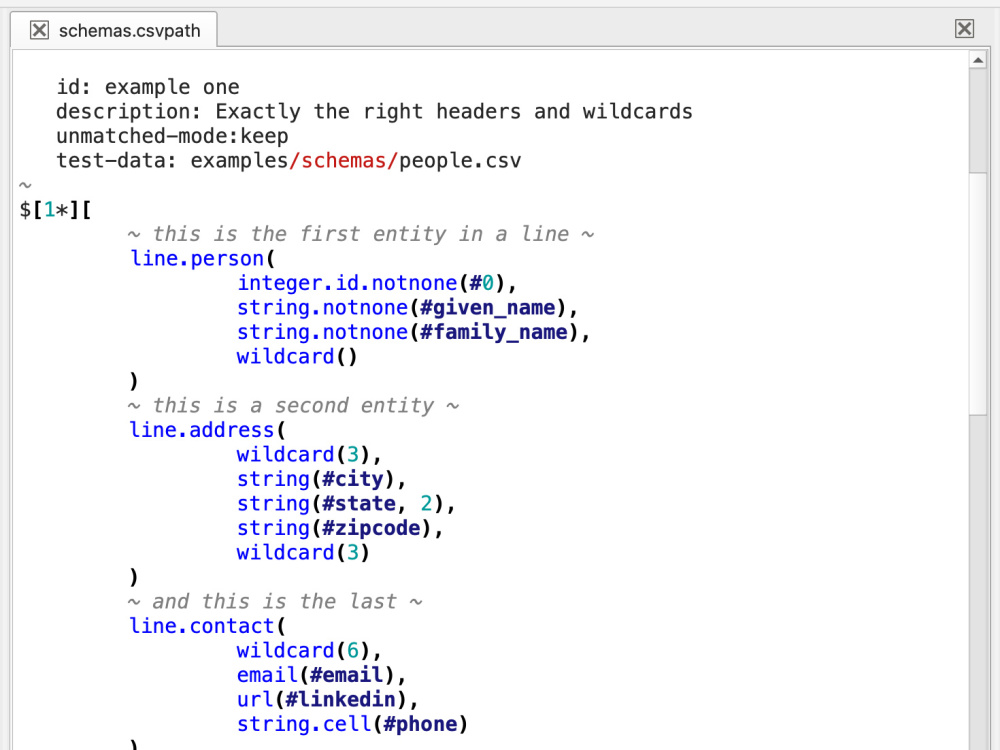
Task: Click the 'this is a second entity' comment
Action: (293, 406)
